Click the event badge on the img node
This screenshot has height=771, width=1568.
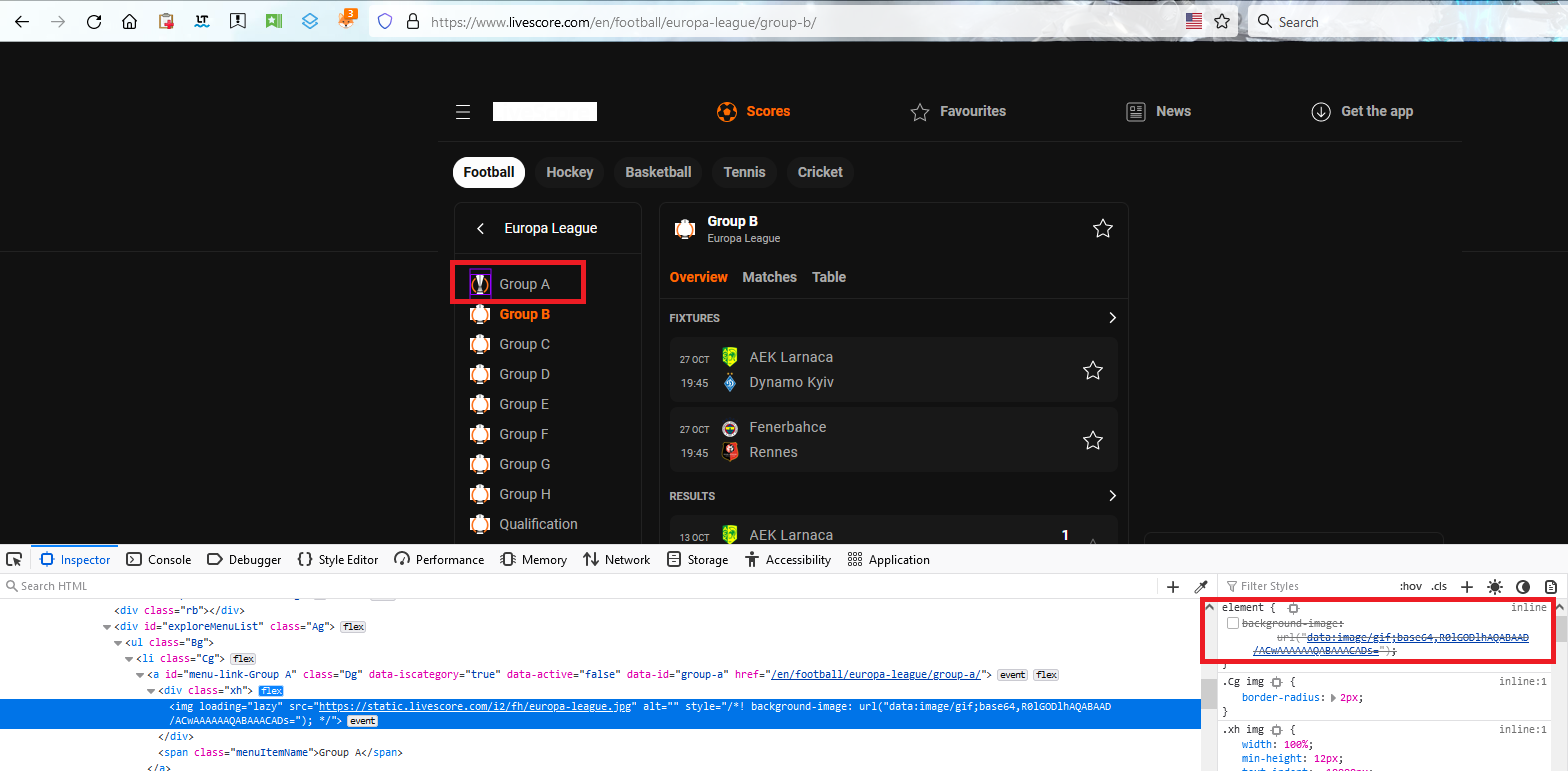click(x=362, y=721)
